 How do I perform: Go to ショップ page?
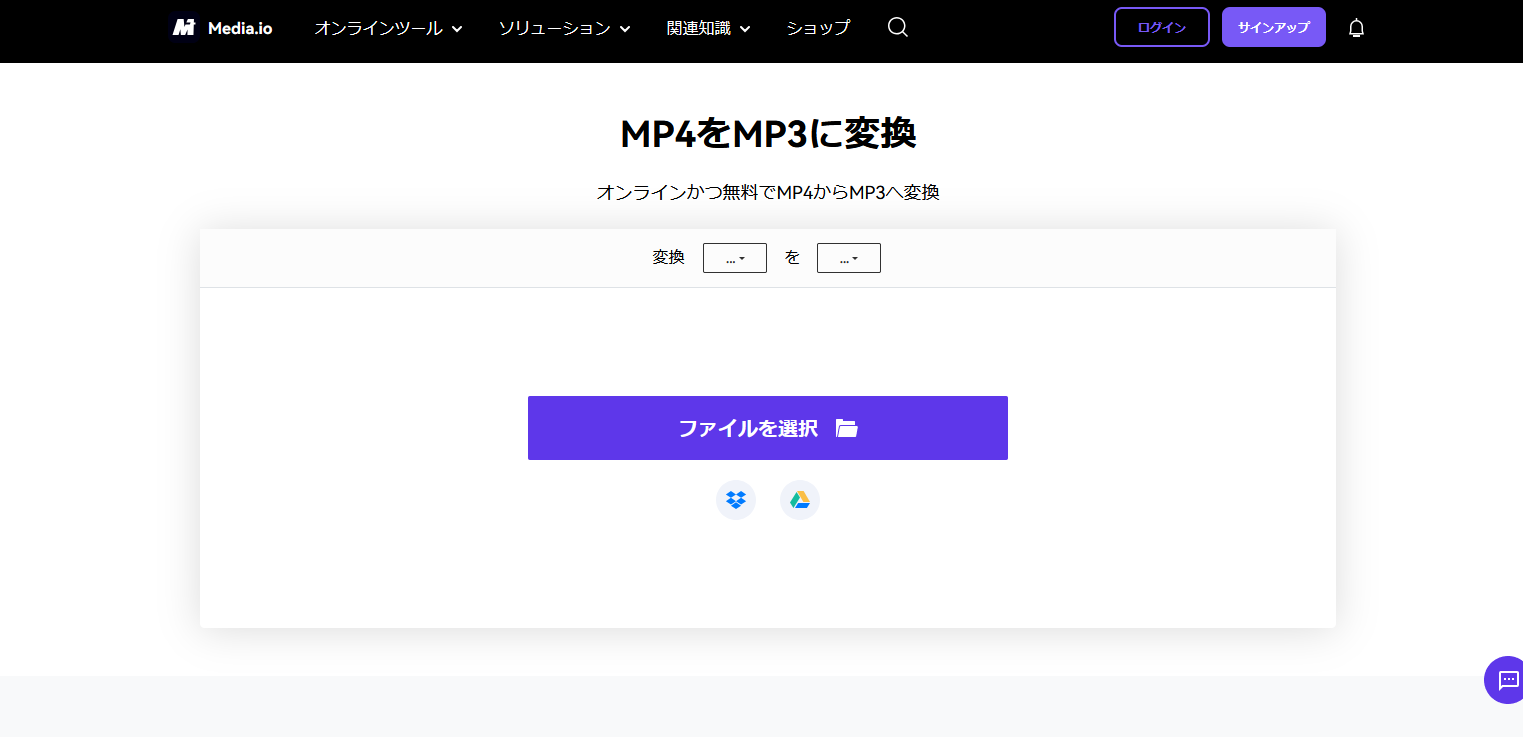(x=818, y=28)
